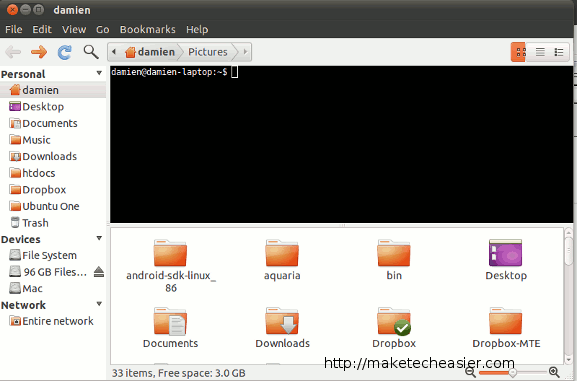The width and height of the screenshot is (577, 381).
Task: Switch to icon view mode
Action: (x=519, y=52)
